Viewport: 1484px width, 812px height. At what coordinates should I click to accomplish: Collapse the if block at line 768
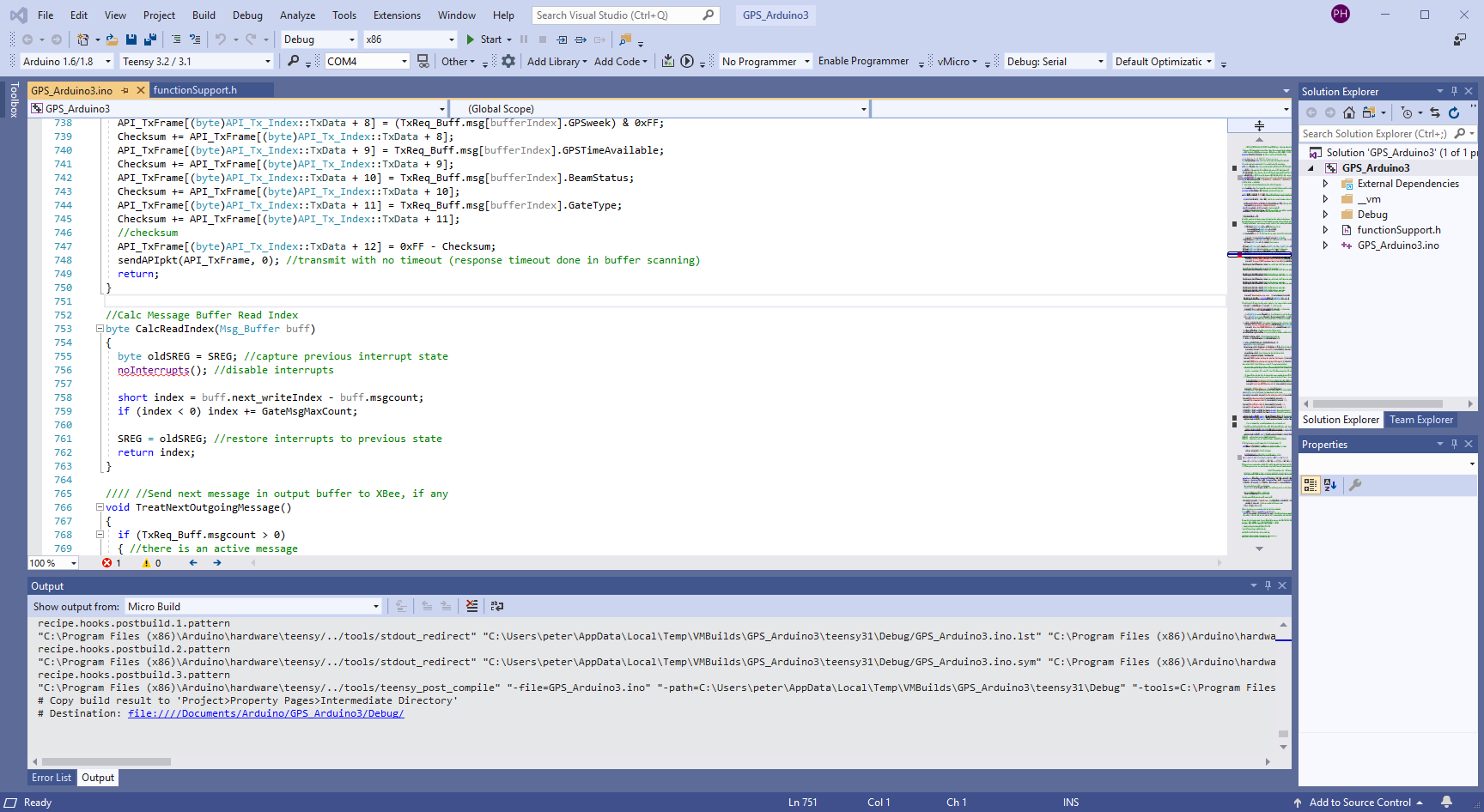point(100,535)
